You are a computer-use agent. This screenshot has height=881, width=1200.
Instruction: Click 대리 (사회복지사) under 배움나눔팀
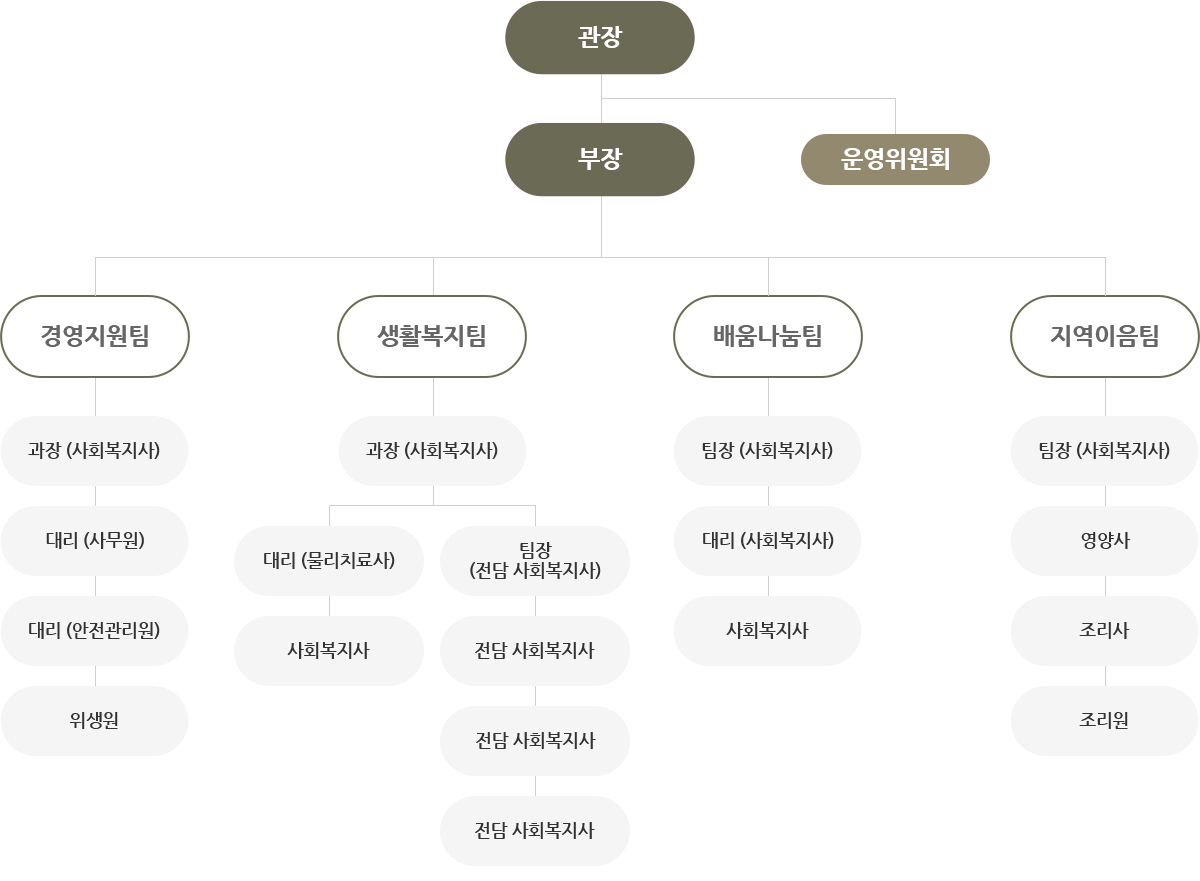(x=768, y=541)
